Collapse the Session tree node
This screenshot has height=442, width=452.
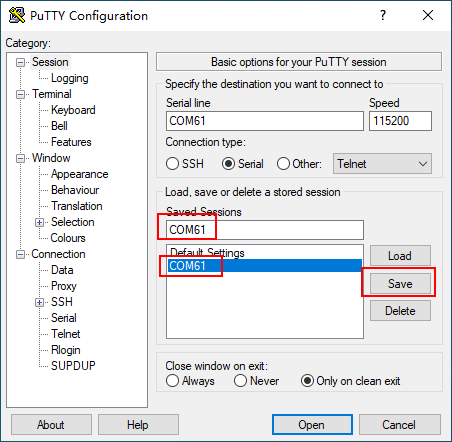21,62
